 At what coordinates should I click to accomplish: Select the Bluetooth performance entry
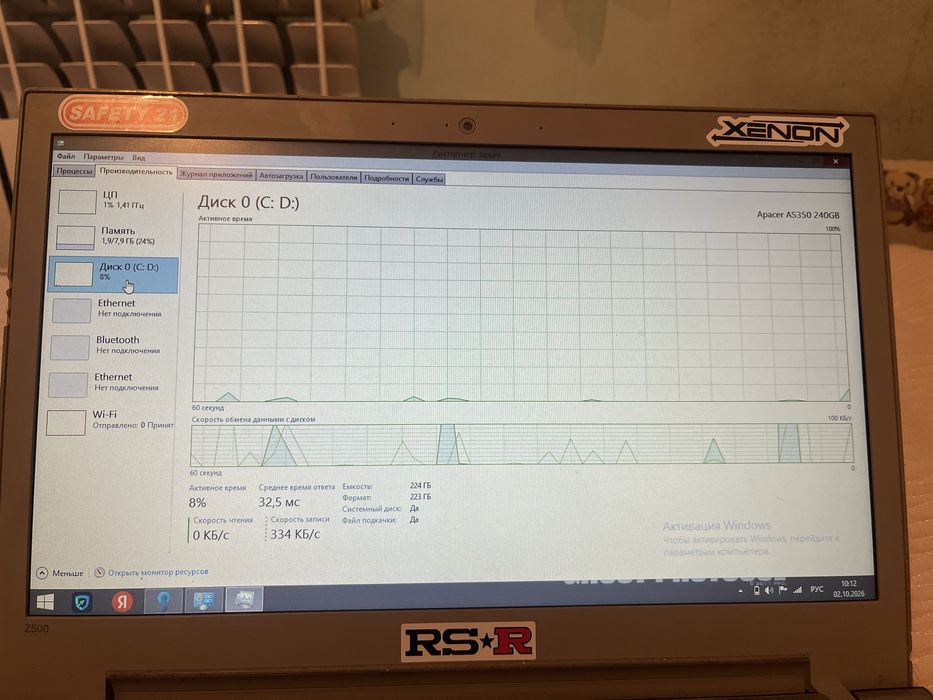(111, 346)
